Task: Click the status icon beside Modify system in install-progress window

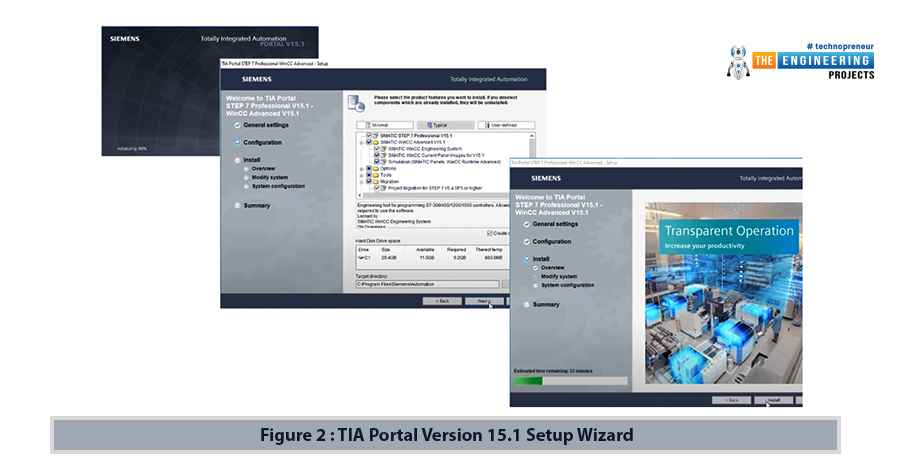Action: [536, 276]
